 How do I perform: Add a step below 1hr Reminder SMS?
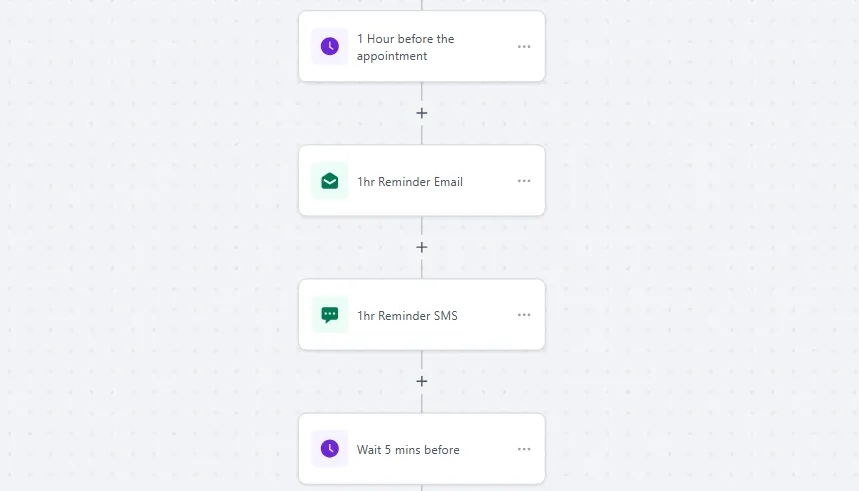point(422,381)
